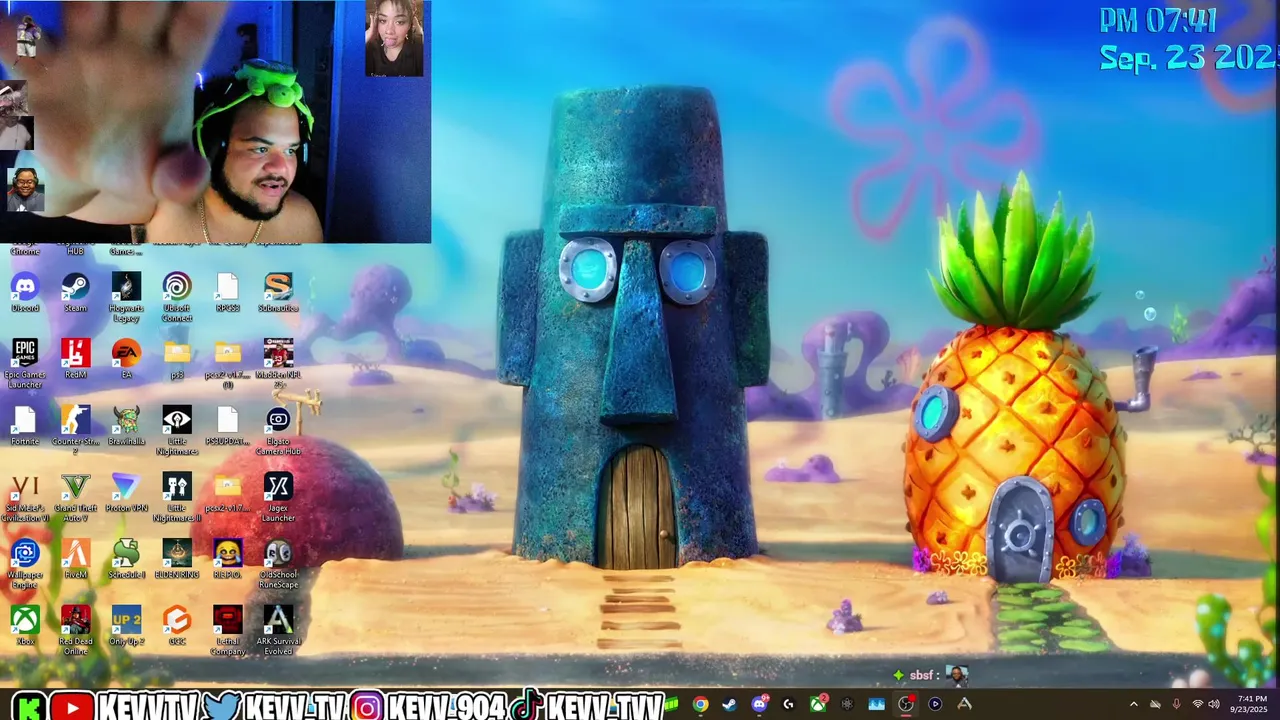Select the Elgato Camera Hub icon
This screenshot has width=1280, height=720.
click(278, 431)
